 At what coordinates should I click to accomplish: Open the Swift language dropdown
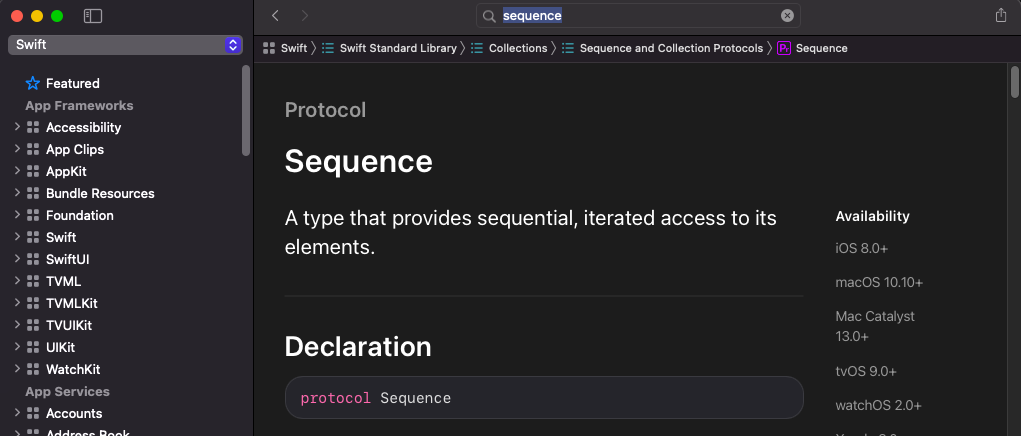pos(125,45)
